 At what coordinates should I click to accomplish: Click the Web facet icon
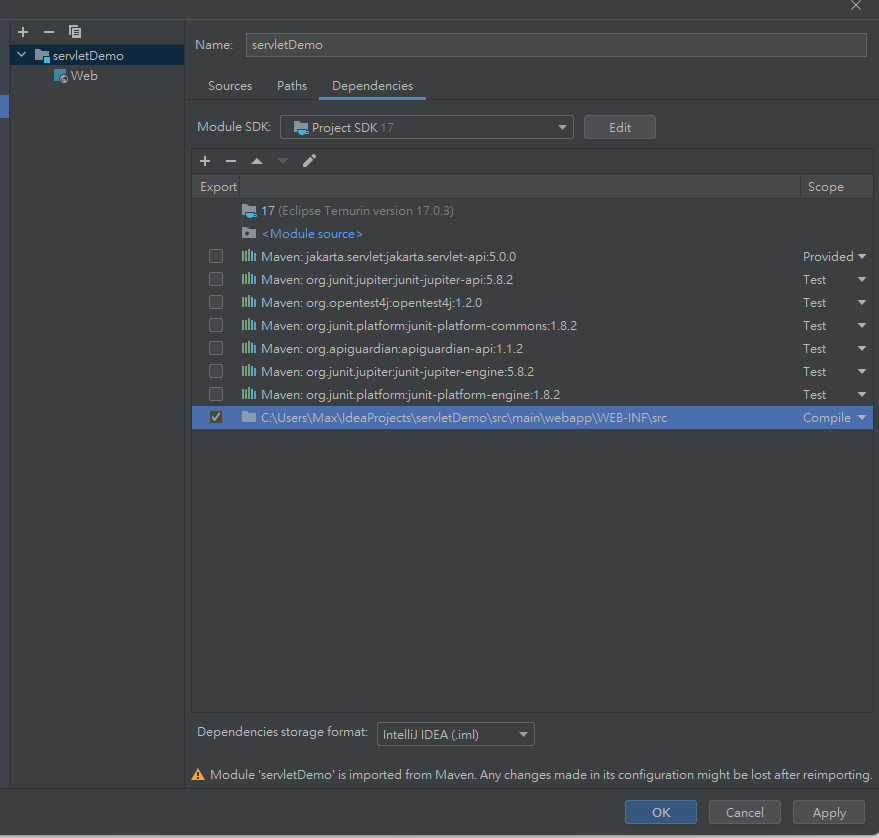coord(61,76)
